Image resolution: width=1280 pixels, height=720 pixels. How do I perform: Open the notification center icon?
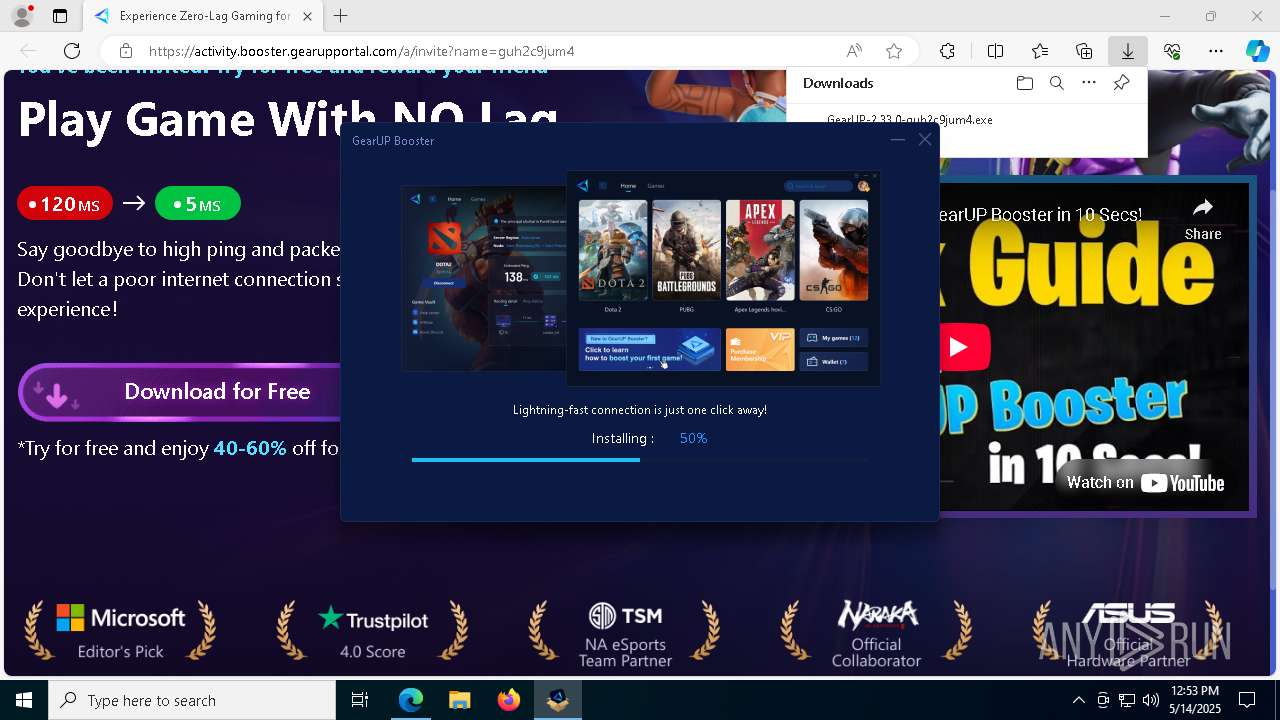1247,700
